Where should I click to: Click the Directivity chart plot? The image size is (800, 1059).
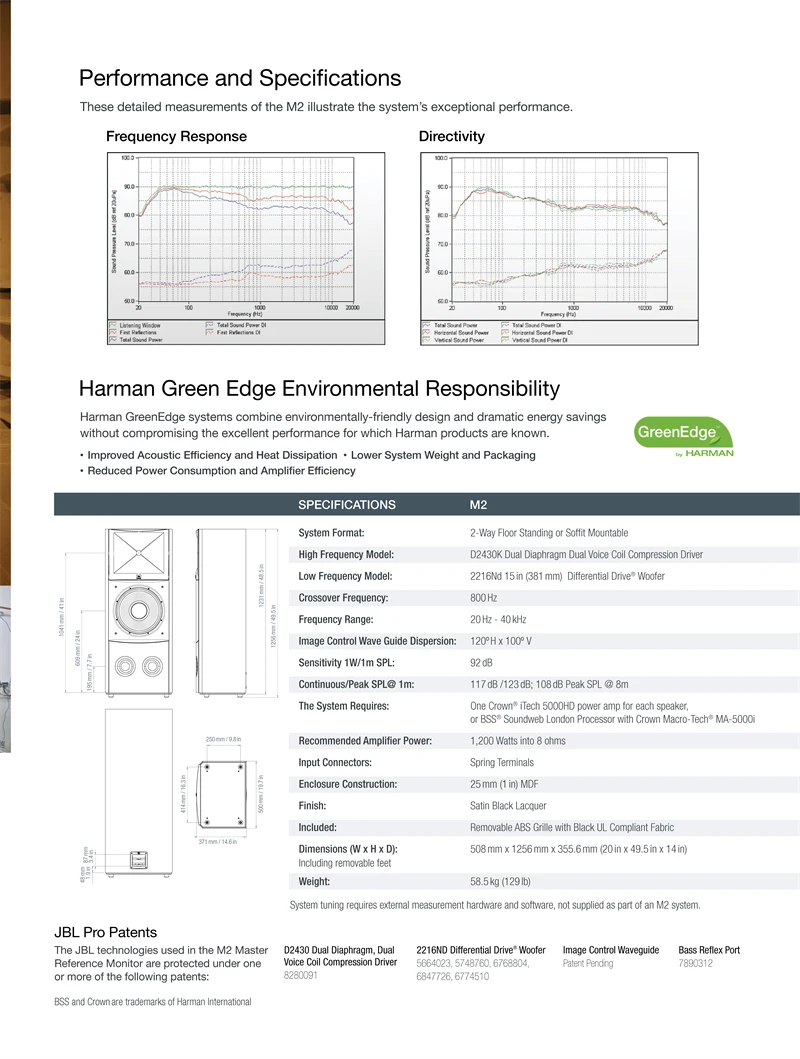click(x=559, y=230)
